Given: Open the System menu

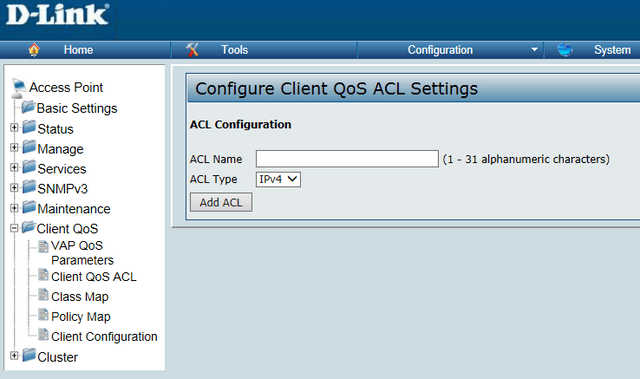Looking at the screenshot, I should [x=612, y=50].
